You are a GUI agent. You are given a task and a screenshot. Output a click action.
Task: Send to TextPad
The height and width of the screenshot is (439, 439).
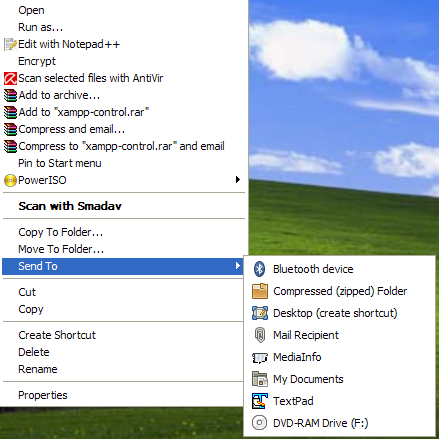pyautogui.click(x=340, y=401)
